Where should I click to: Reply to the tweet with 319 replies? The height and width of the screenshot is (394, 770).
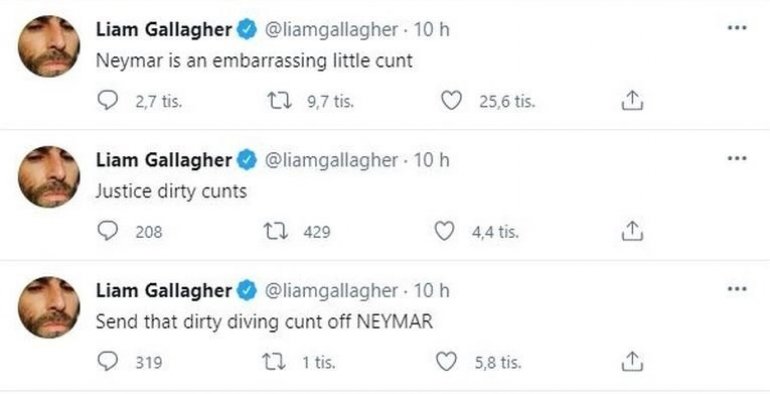click(108, 362)
